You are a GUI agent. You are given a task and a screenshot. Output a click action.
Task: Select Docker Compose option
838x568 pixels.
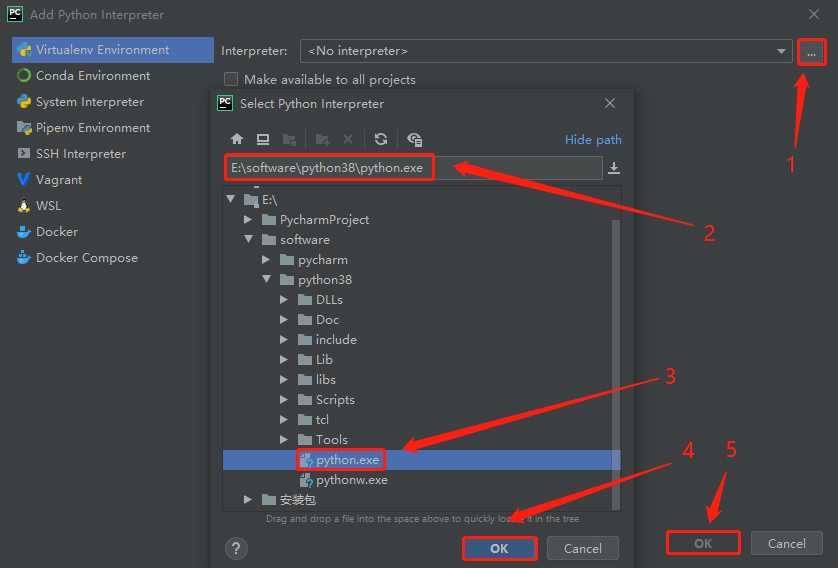[x=113, y=258]
